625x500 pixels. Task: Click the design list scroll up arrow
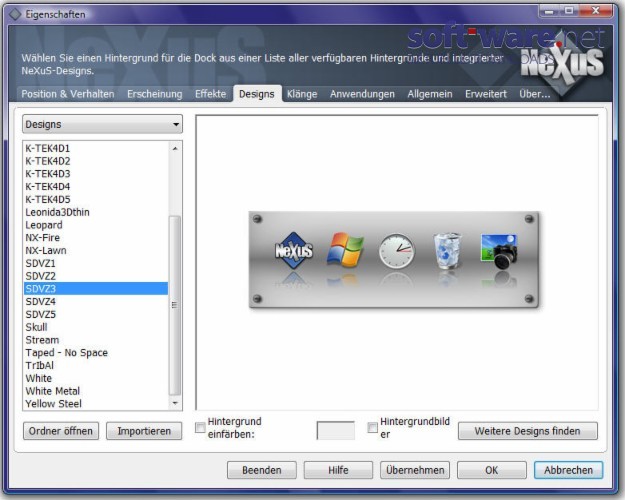(x=175, y=149)
